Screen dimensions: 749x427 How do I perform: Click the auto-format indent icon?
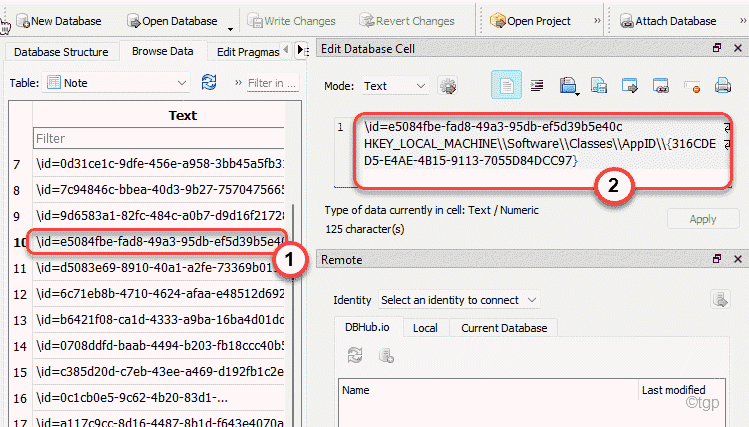tap(537, 85)
